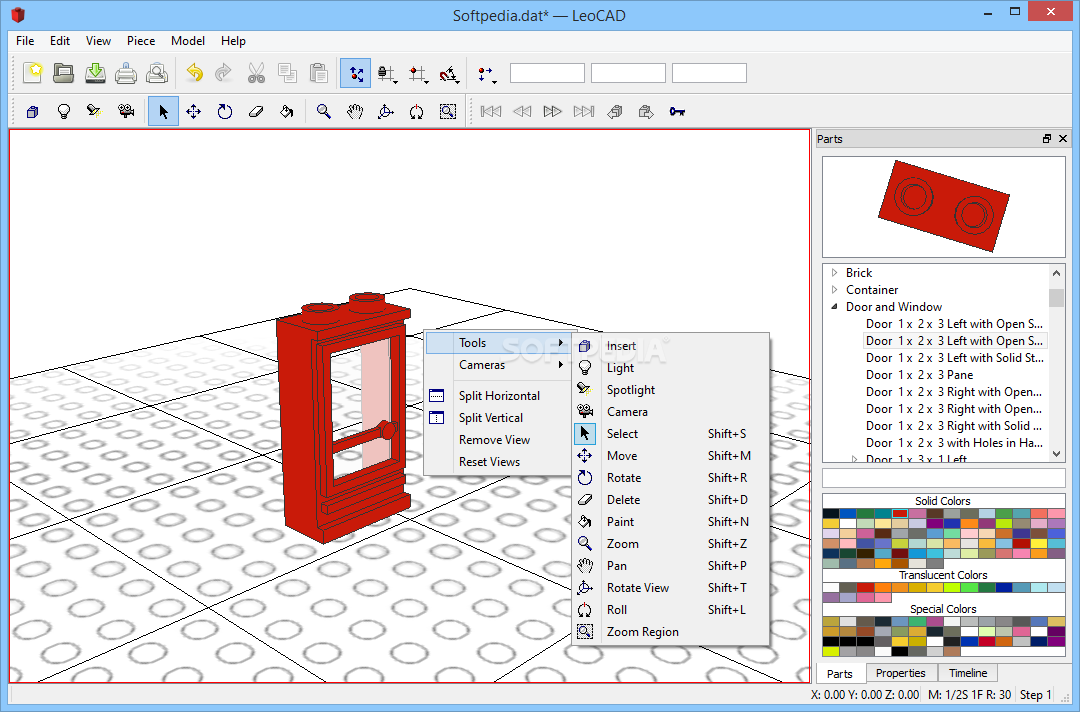The image size is (1080, 712).
Task: Open the Piece menu
Action: coord(141,41)
